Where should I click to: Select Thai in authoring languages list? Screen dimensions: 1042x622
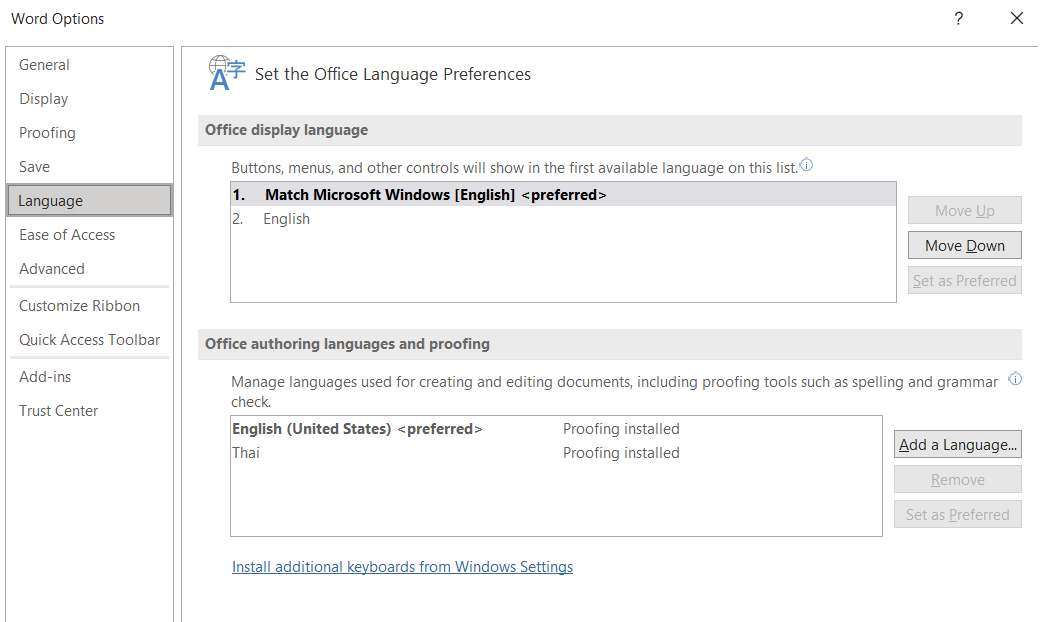[556, 453]
